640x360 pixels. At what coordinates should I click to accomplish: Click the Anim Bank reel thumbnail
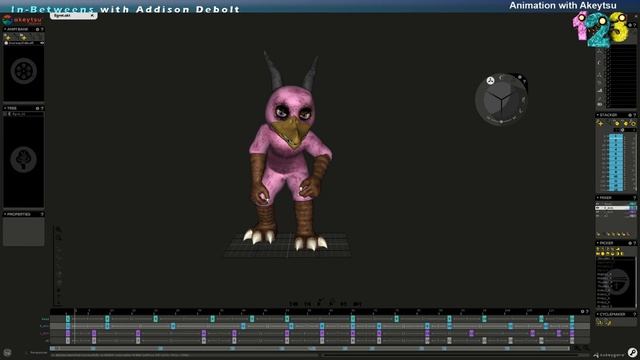tap(24, 71)
